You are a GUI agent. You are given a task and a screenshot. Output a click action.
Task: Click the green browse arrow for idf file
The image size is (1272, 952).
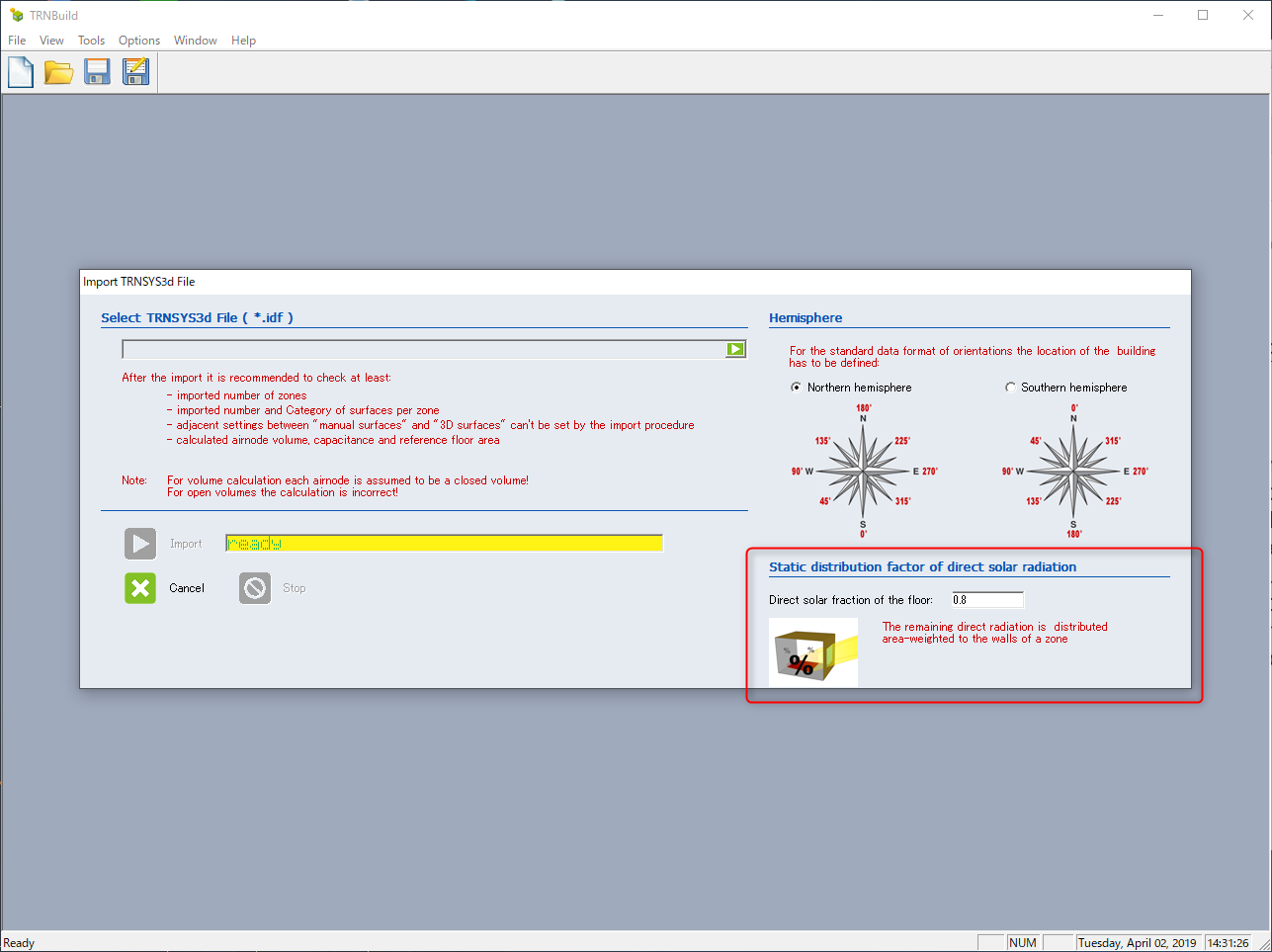point(735,349)
